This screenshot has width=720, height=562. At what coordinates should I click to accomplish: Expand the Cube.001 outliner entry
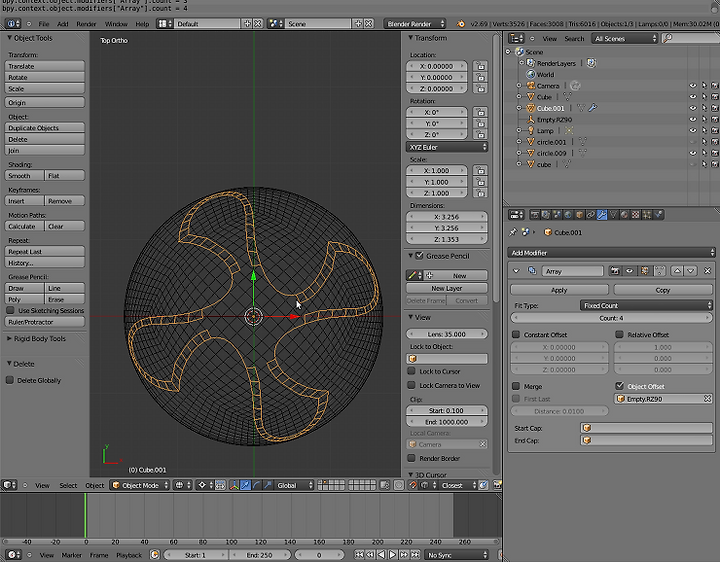tap(519, 108)
